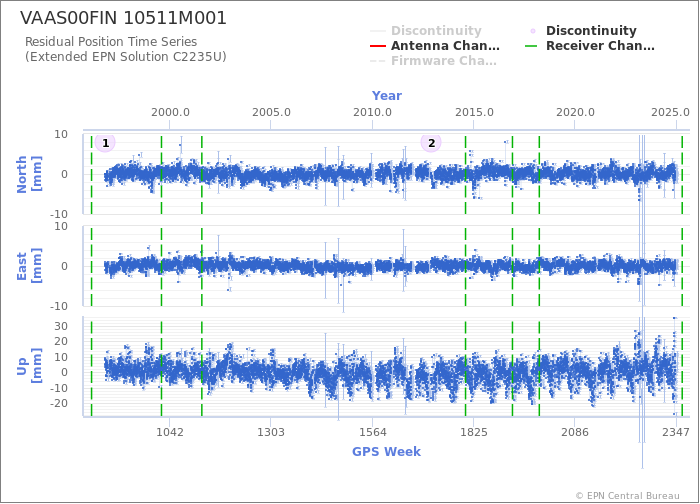Toggle the Antenna Change legend entry
The image size is (700, 504).
pos(435,46)
